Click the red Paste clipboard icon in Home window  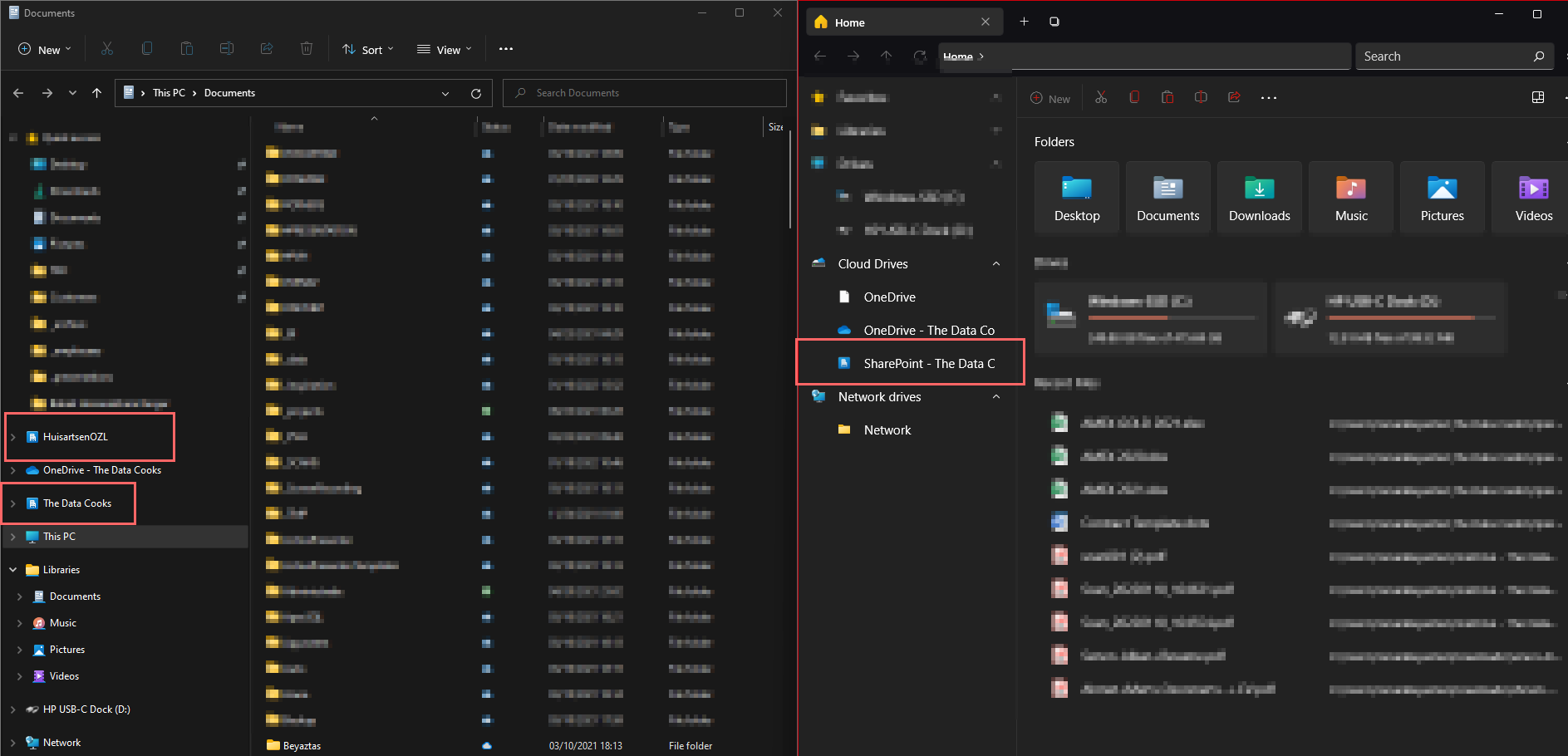point(1167,98)
